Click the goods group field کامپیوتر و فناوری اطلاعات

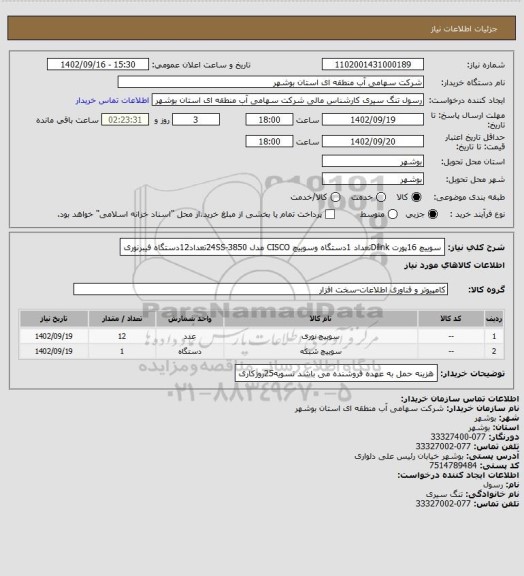[x=261, y=289]
